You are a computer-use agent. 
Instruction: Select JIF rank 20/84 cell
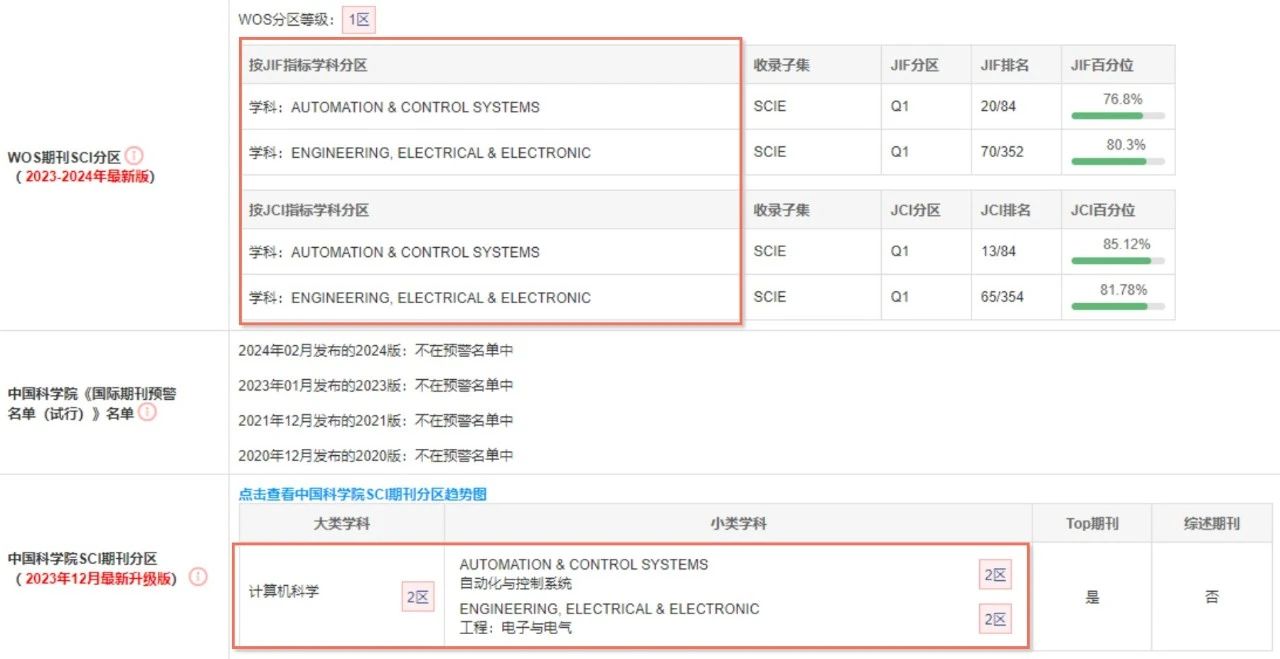pyautogui.click(x=1016, y=106)
